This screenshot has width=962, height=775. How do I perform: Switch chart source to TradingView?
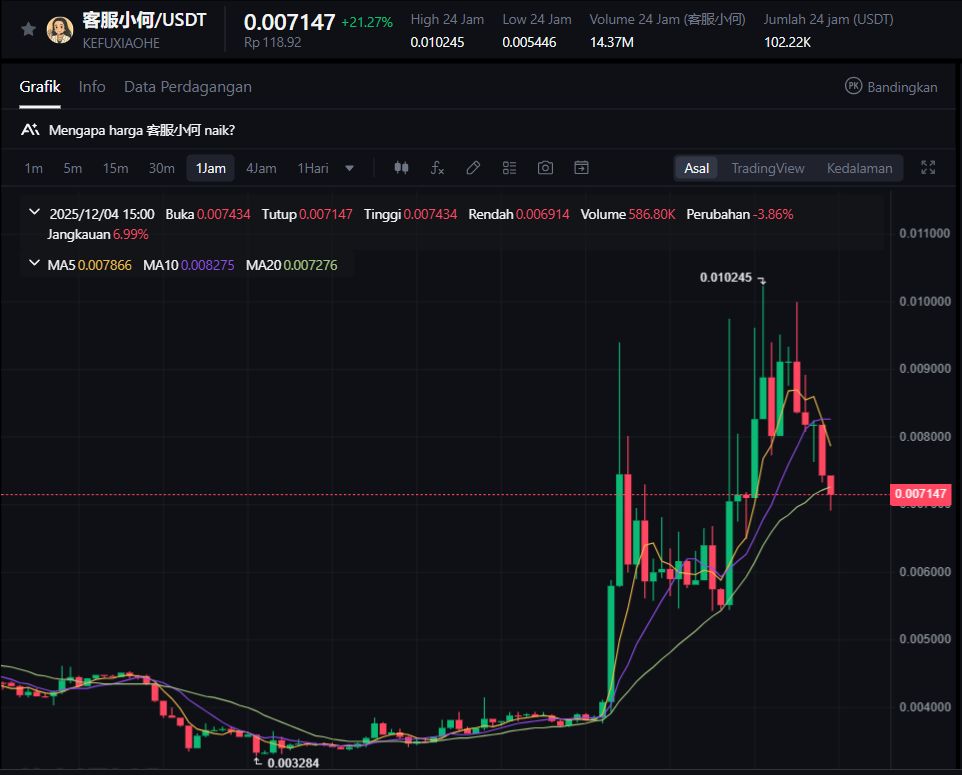coord(767,168)
